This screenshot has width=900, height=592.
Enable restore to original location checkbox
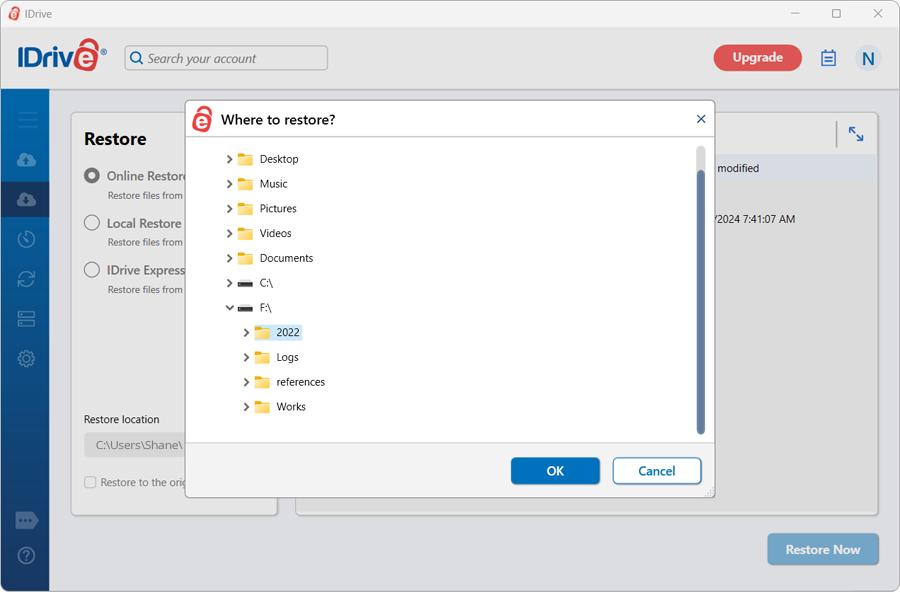[x=91, y=482]
